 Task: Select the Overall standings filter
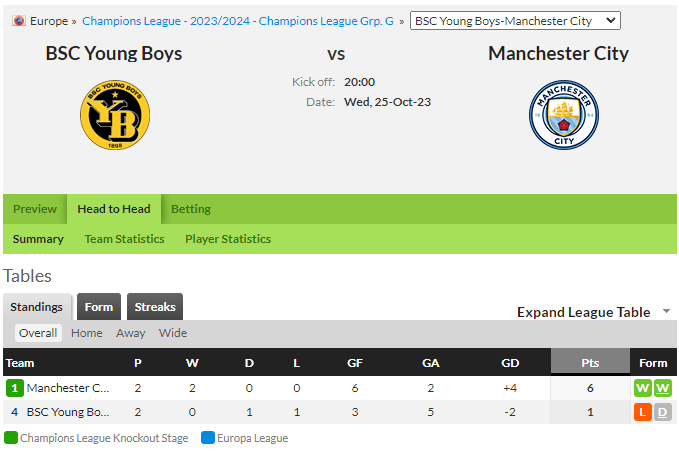click(x=38, y=333)
